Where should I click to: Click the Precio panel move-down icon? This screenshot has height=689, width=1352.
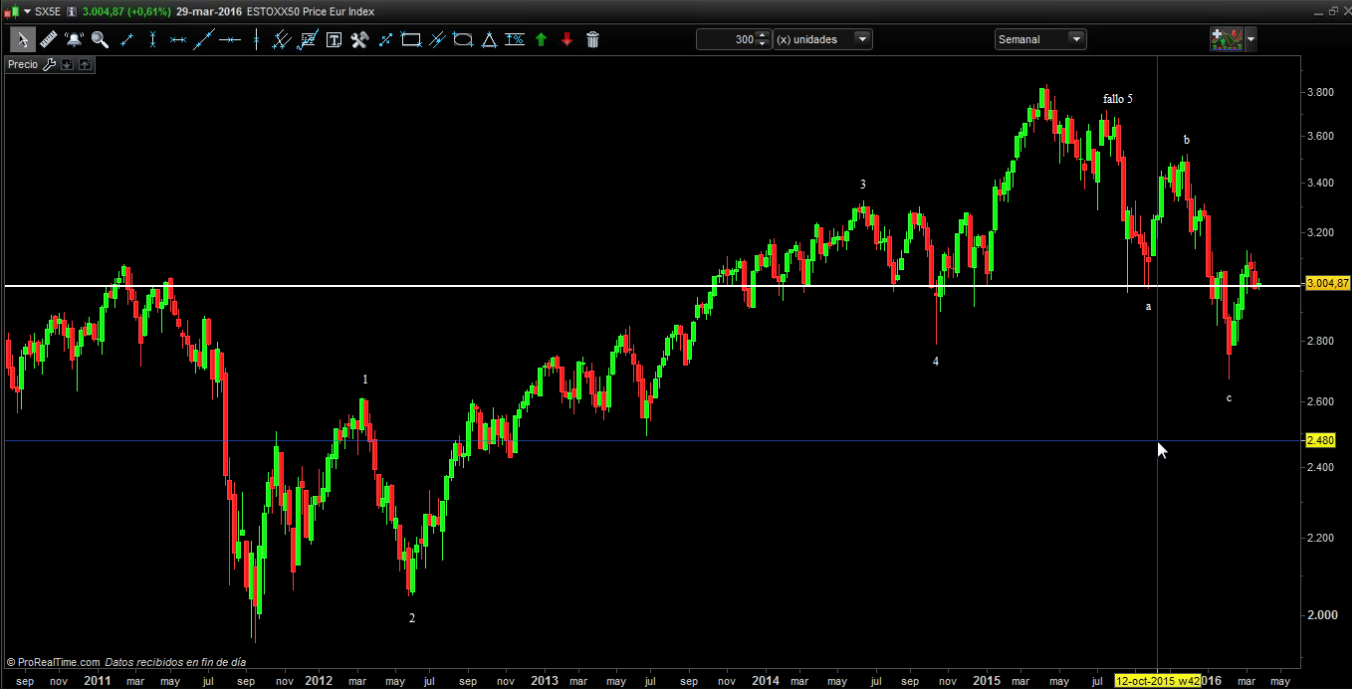click(67, 64)
